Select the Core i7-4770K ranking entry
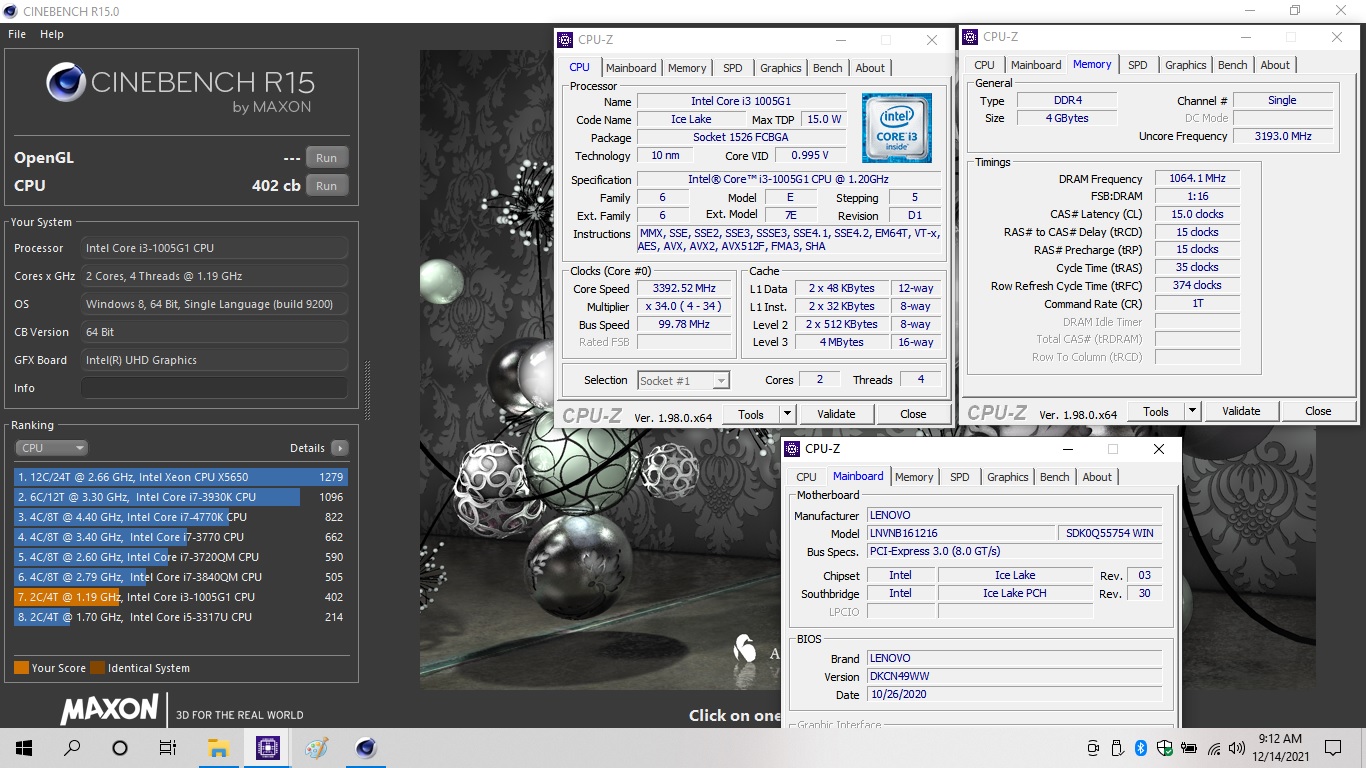The width and height of the screenshot is (1366, 768). [x=181, y=517]
